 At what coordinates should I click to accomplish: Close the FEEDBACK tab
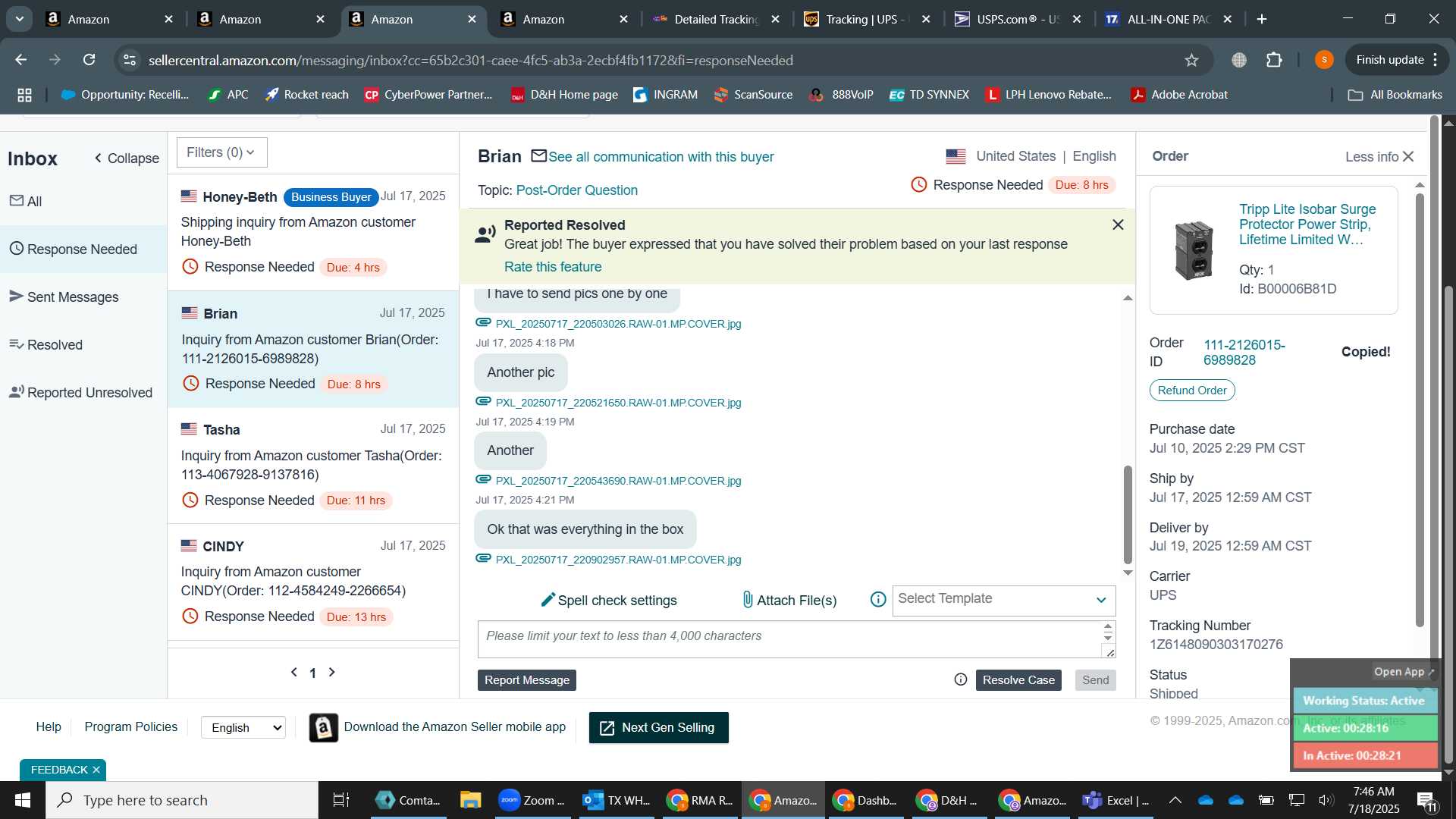pyautogui.click(x=96, y=770)
